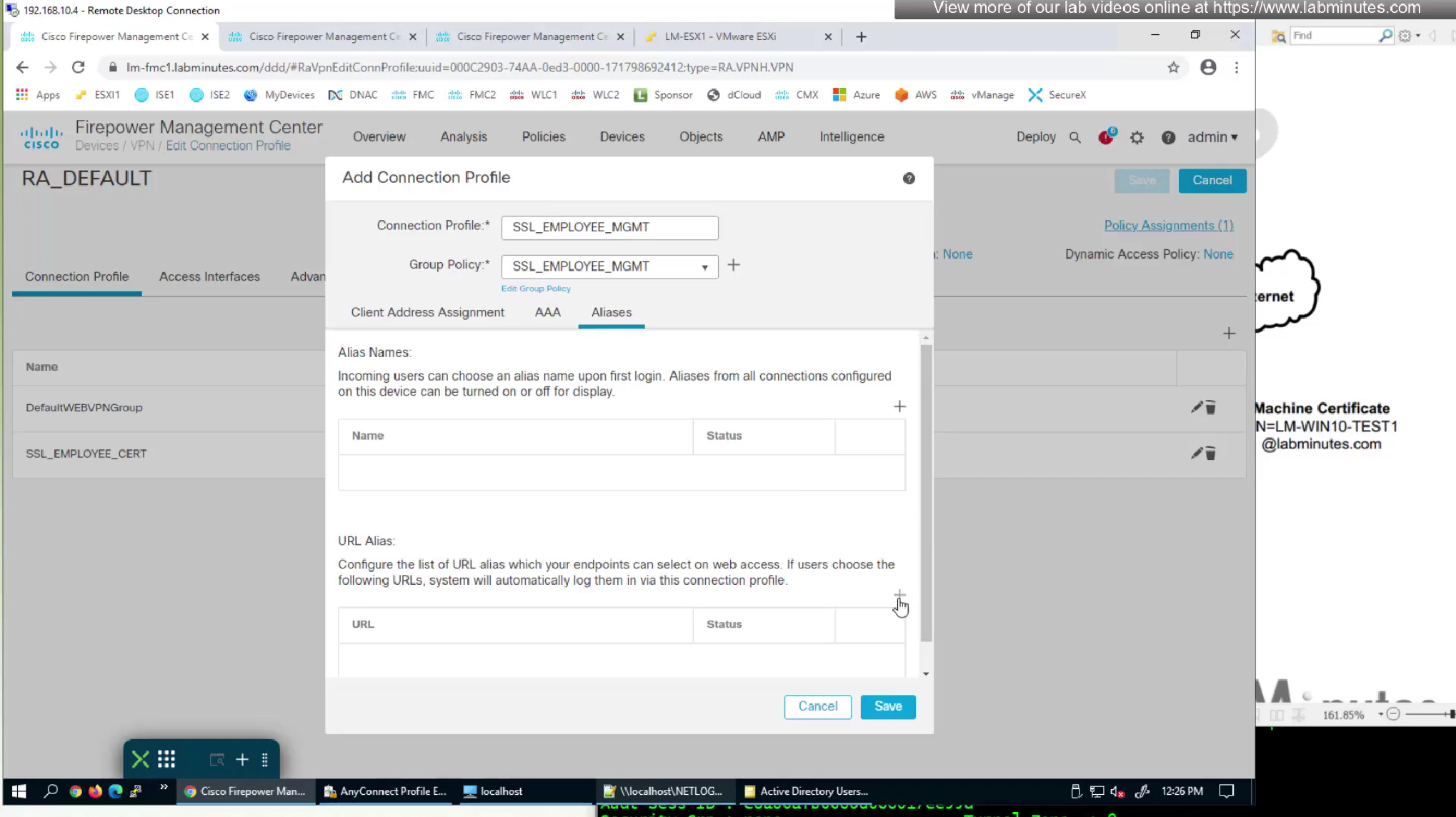Open Edit Group Policy link
Image resolution: width=1456 pixels, height=817 pixels.
click(x=536, y=289)
